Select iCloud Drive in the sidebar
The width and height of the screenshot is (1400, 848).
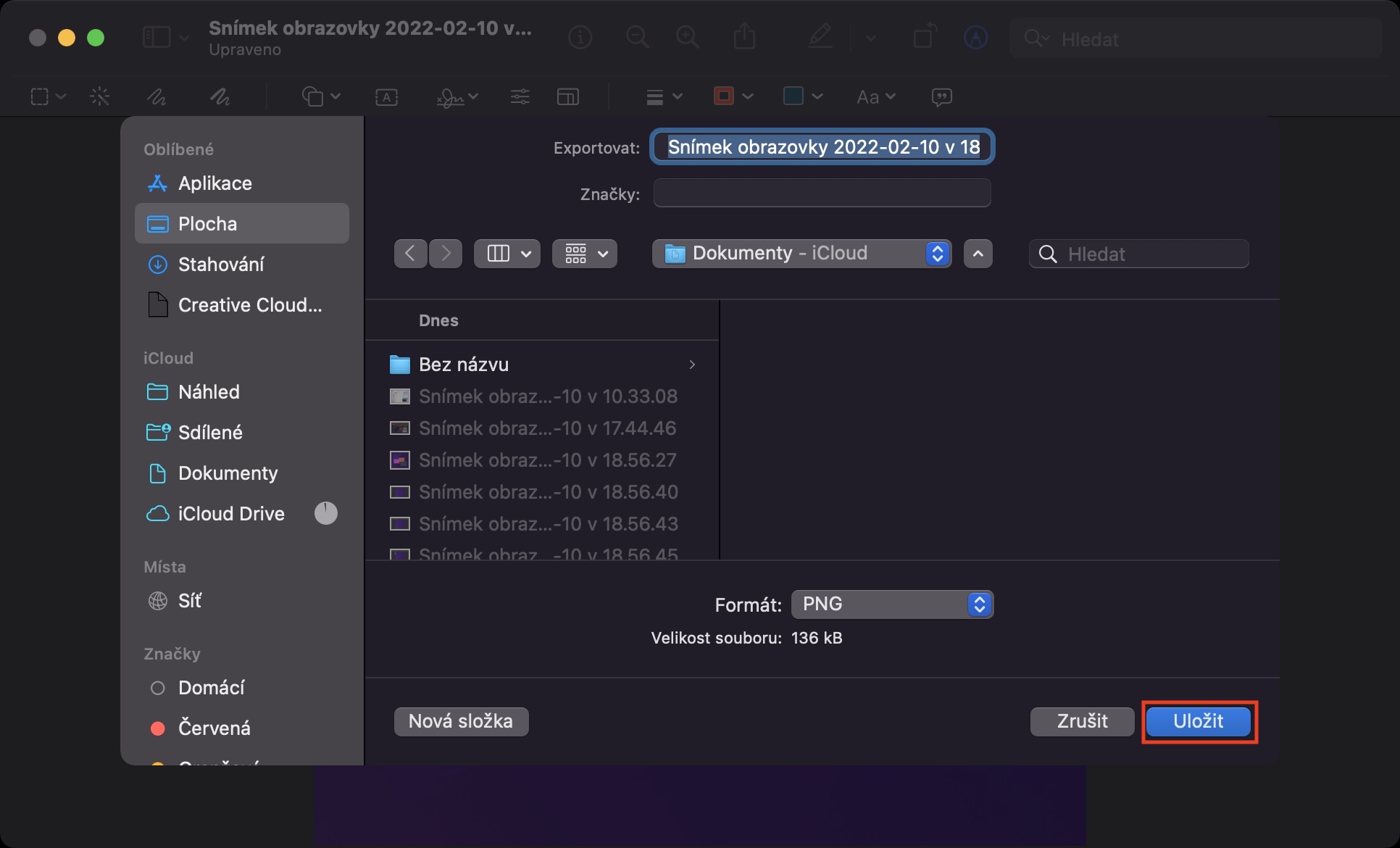(230, 514)
